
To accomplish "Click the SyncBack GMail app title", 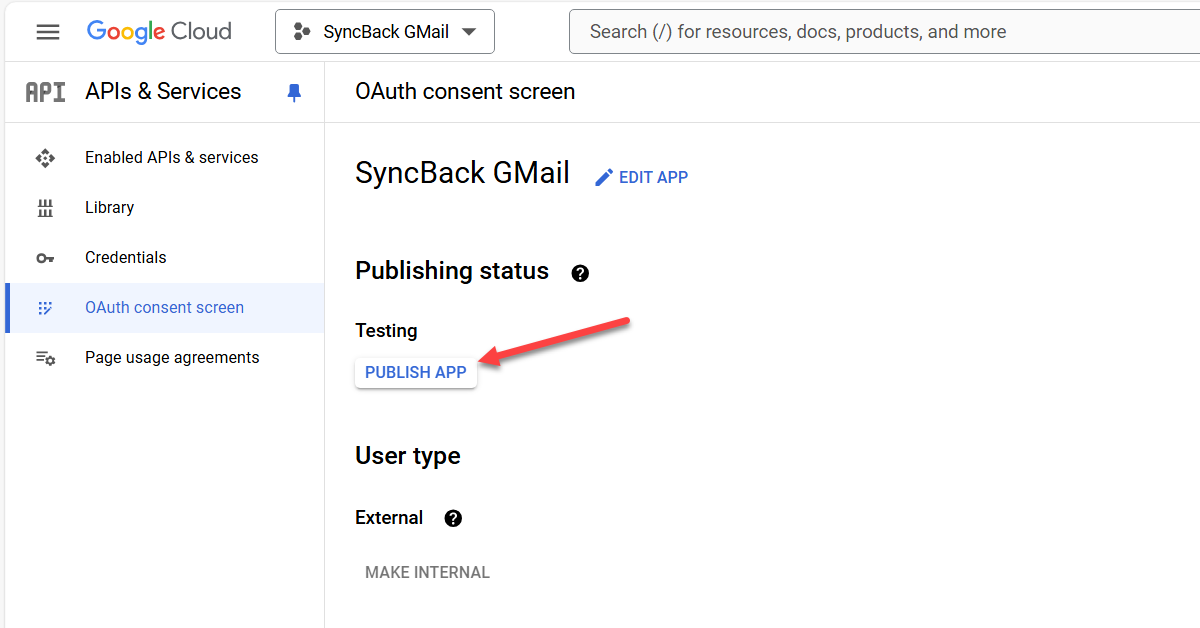I will coord(462,172).
